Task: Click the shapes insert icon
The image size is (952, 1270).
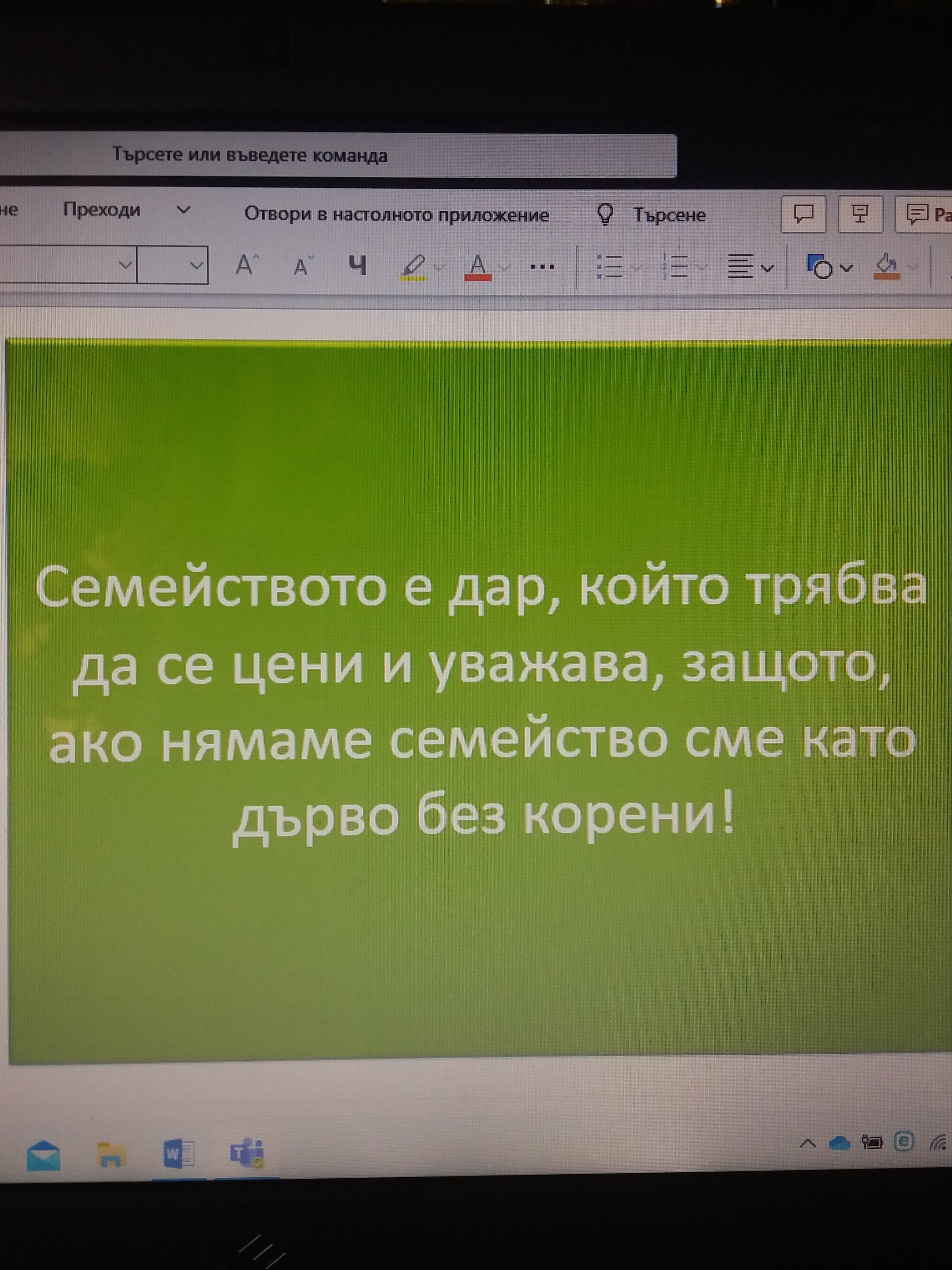Action: coord(819,267)
